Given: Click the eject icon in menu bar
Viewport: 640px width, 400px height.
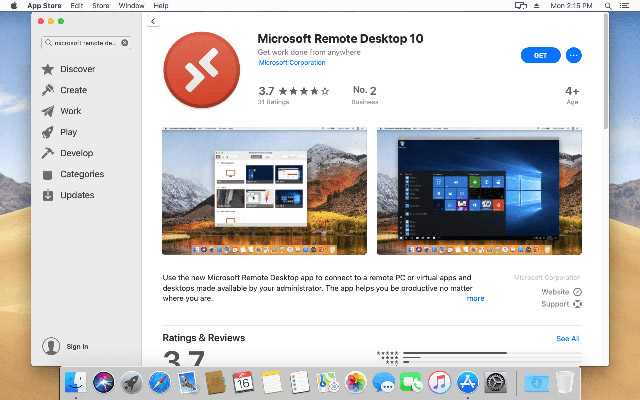Looking at the screenshot, I should coord(536,6).
